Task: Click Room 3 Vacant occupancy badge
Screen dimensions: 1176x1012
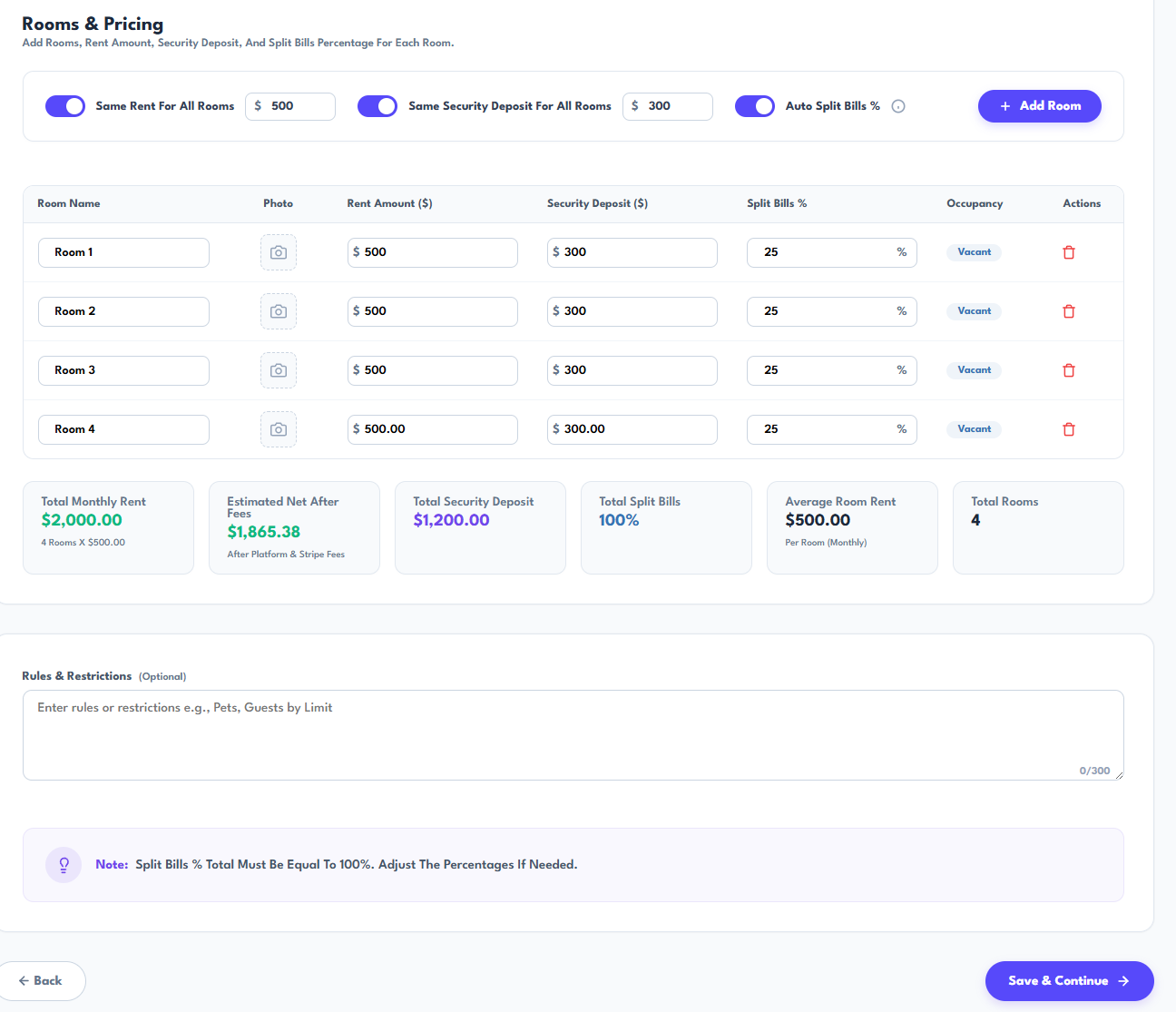Action: click(x=975, y=370)
